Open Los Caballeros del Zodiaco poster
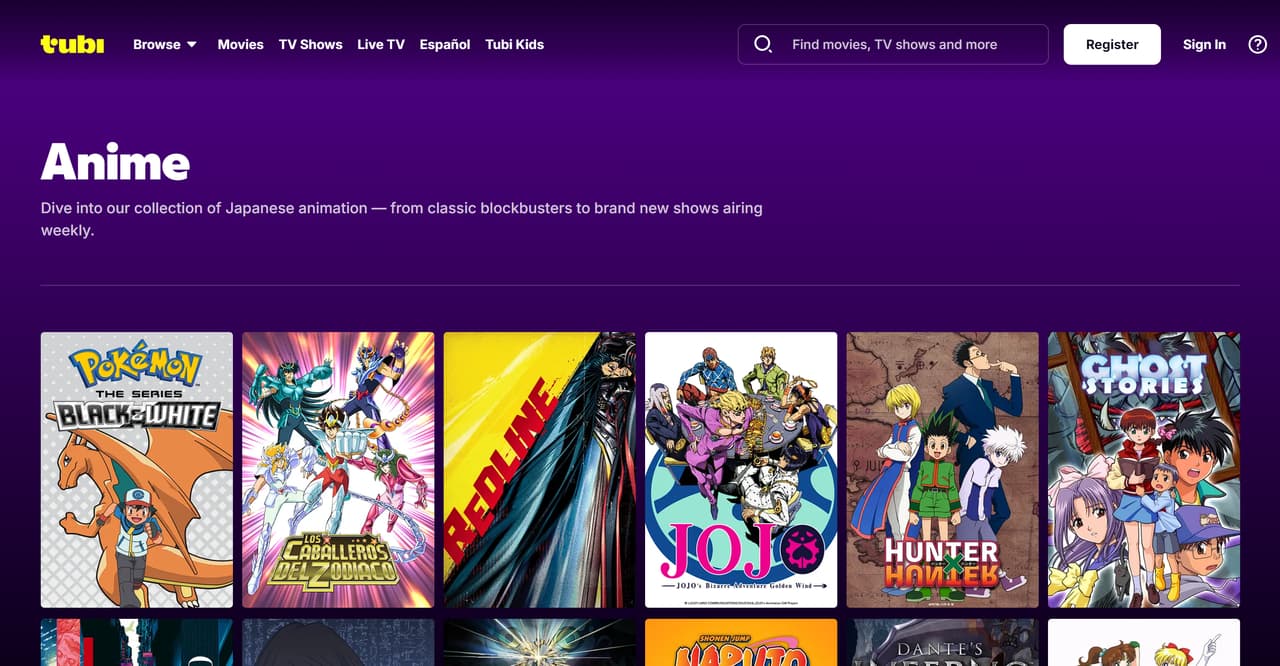The width and height of the screenshot is (1280, 666). point(338,470)
